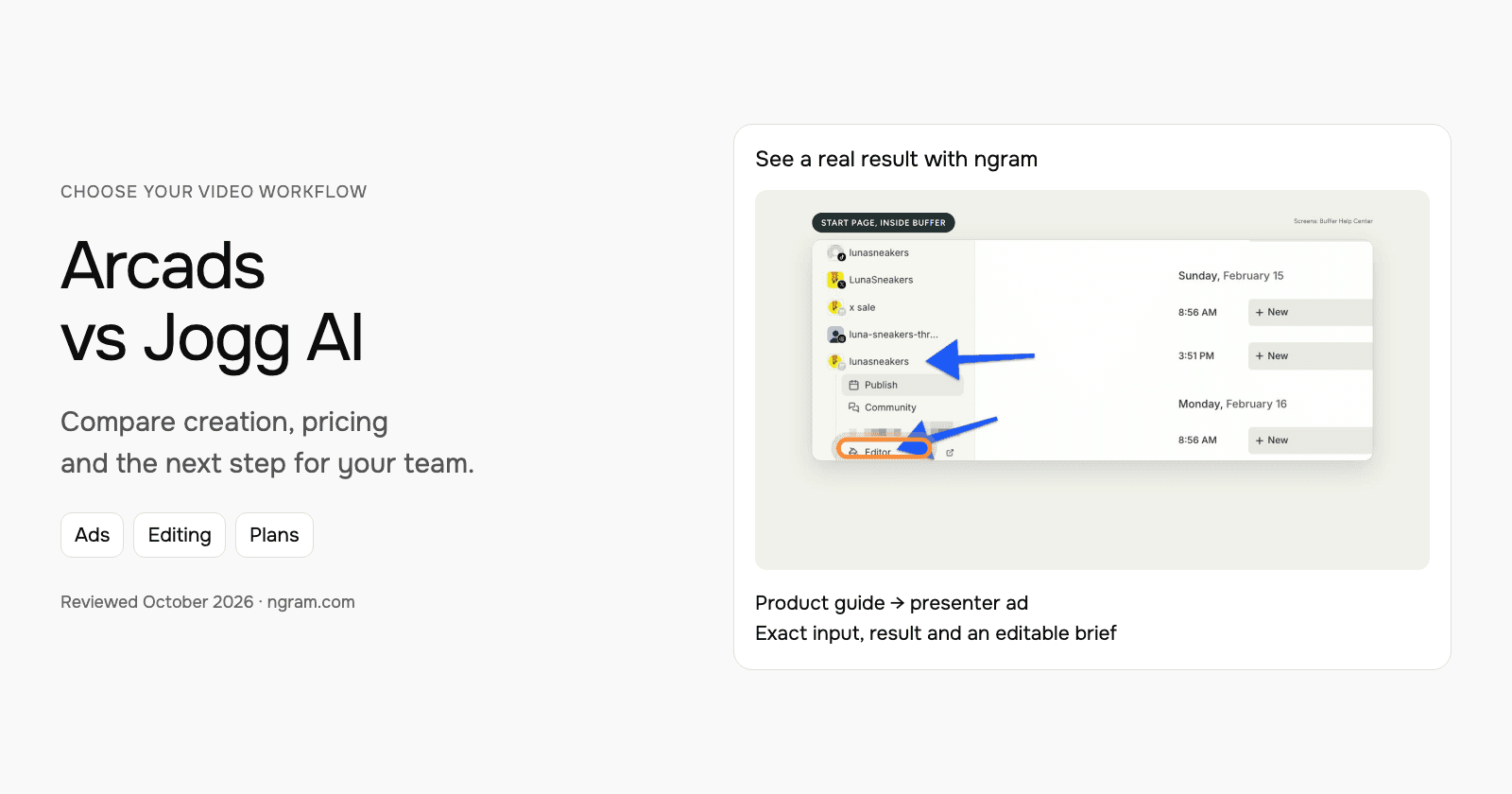Click the 'x sale' channel avatar
The width and height of the screenshot is (1512, 794).
click(x=835, y=307)
